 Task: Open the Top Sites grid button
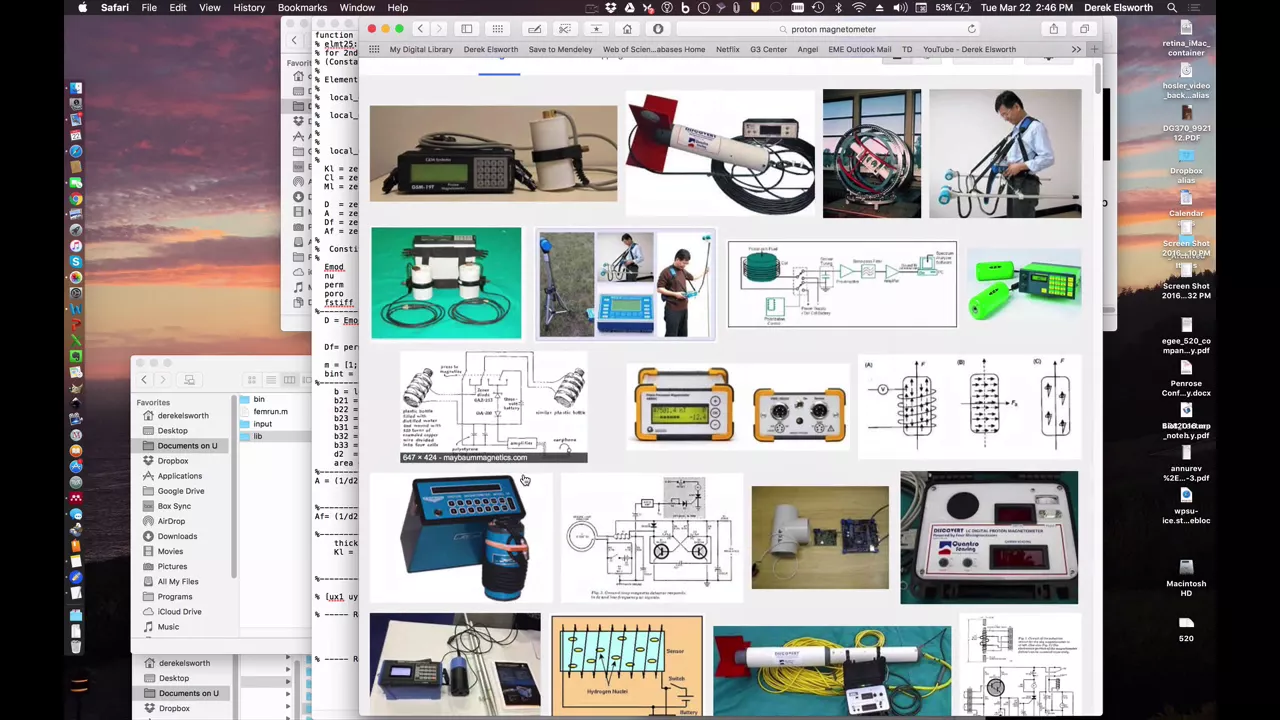pos(497,29)
